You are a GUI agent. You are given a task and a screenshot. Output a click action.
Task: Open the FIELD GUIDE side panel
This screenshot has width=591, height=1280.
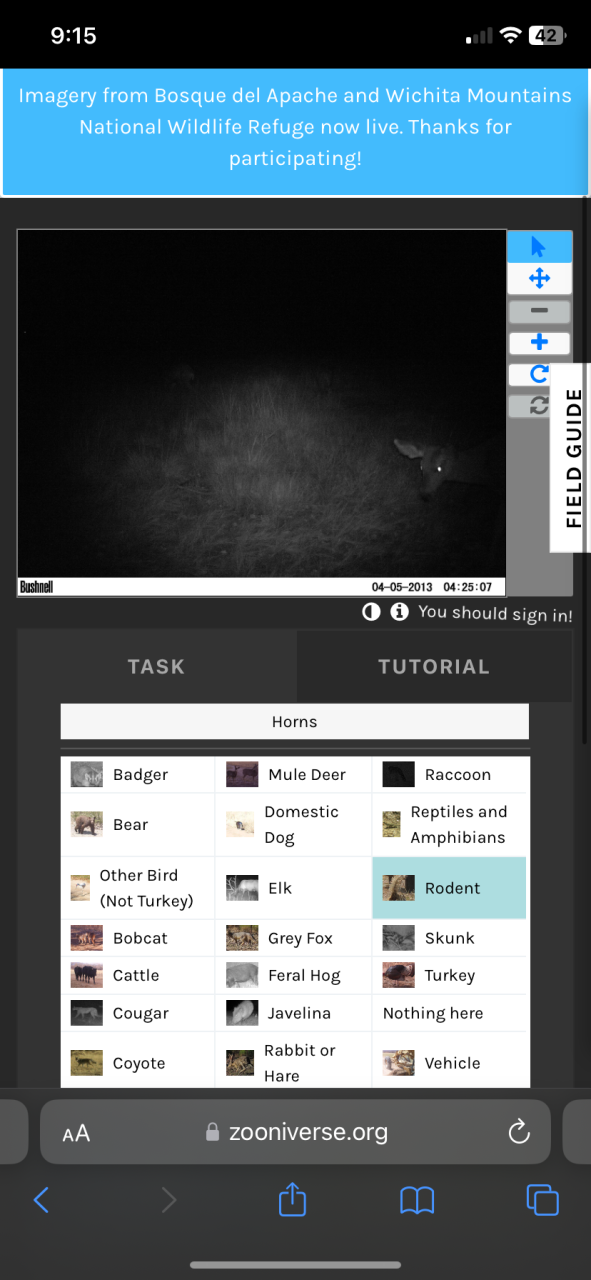click(574, 458)
